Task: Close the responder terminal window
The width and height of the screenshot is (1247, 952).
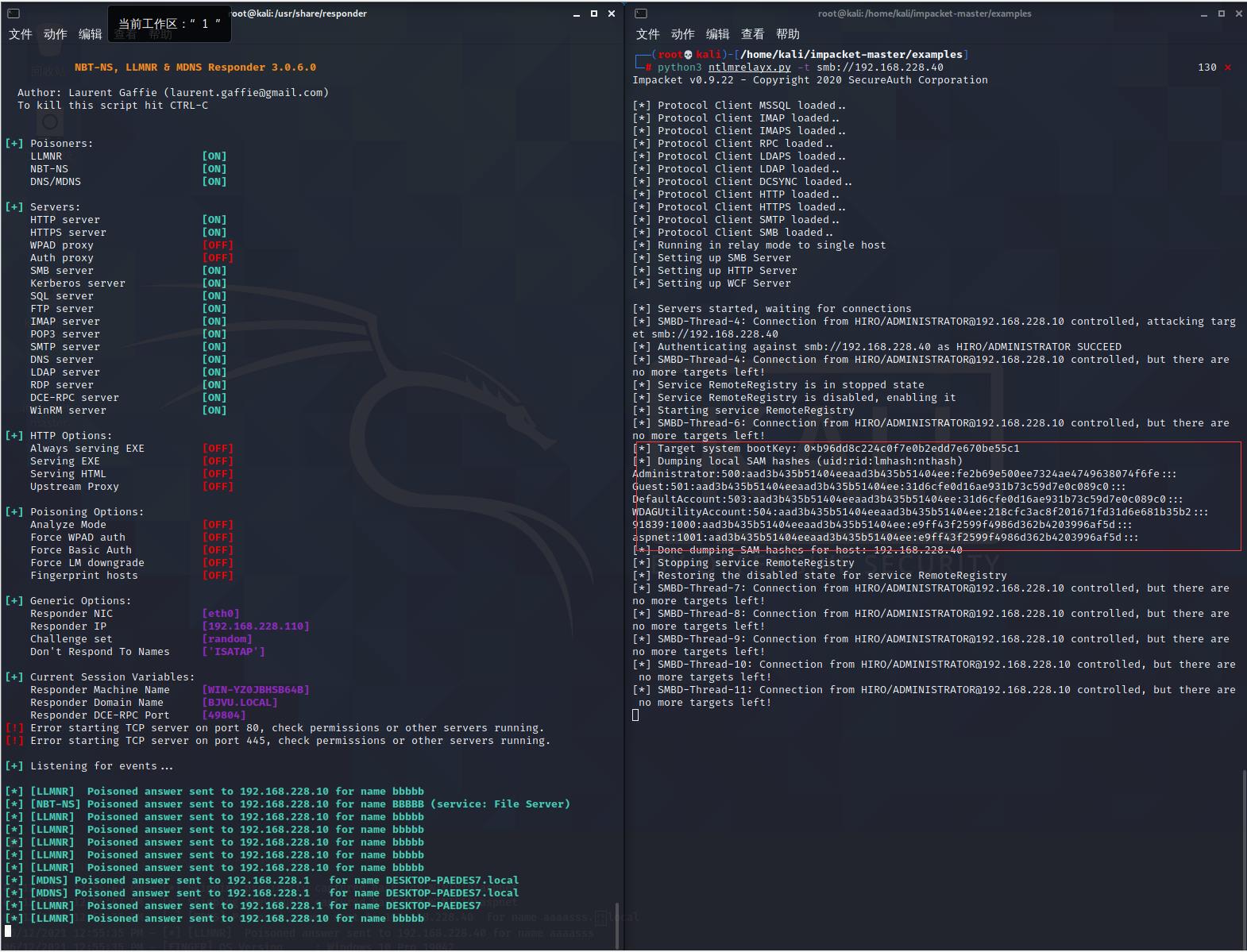Action: point(612,13)
